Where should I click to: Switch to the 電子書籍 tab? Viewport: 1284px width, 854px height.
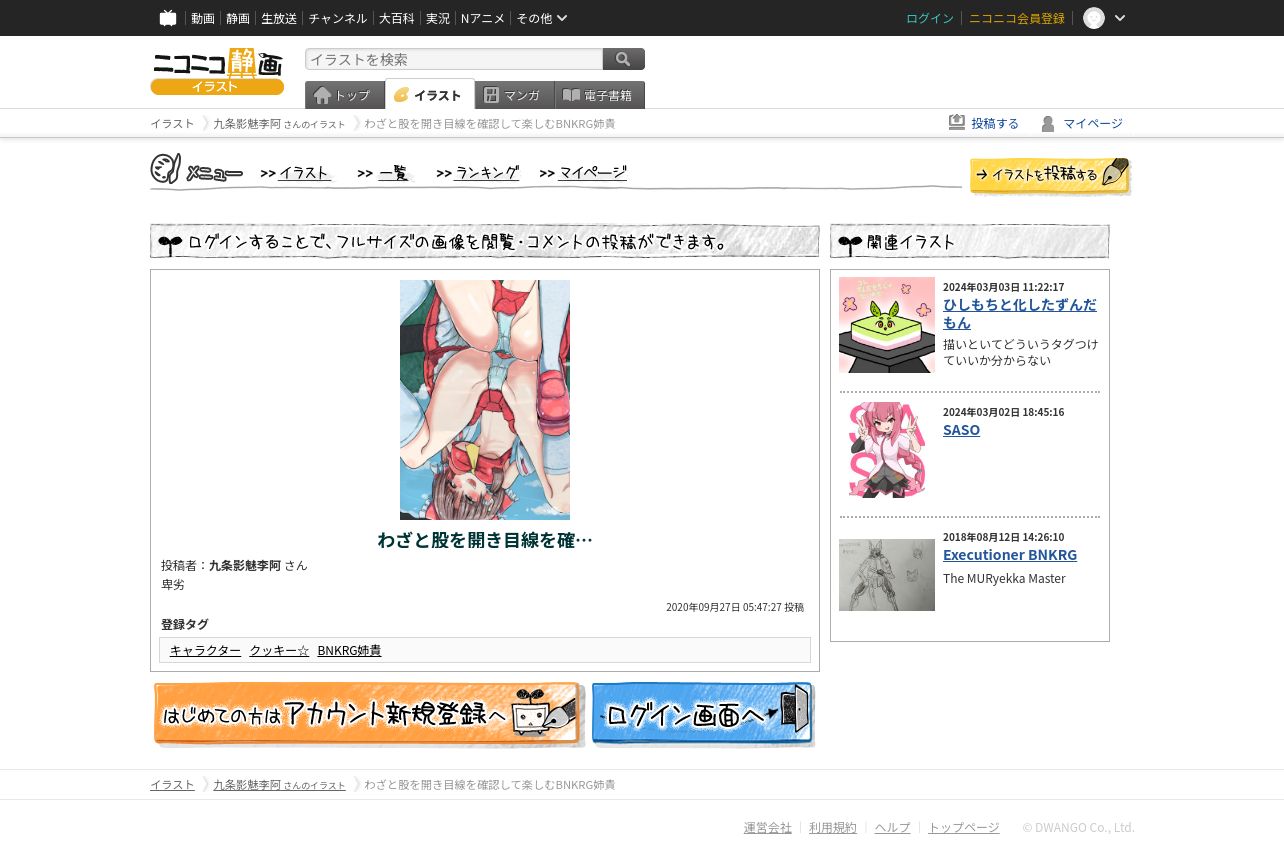600,95
